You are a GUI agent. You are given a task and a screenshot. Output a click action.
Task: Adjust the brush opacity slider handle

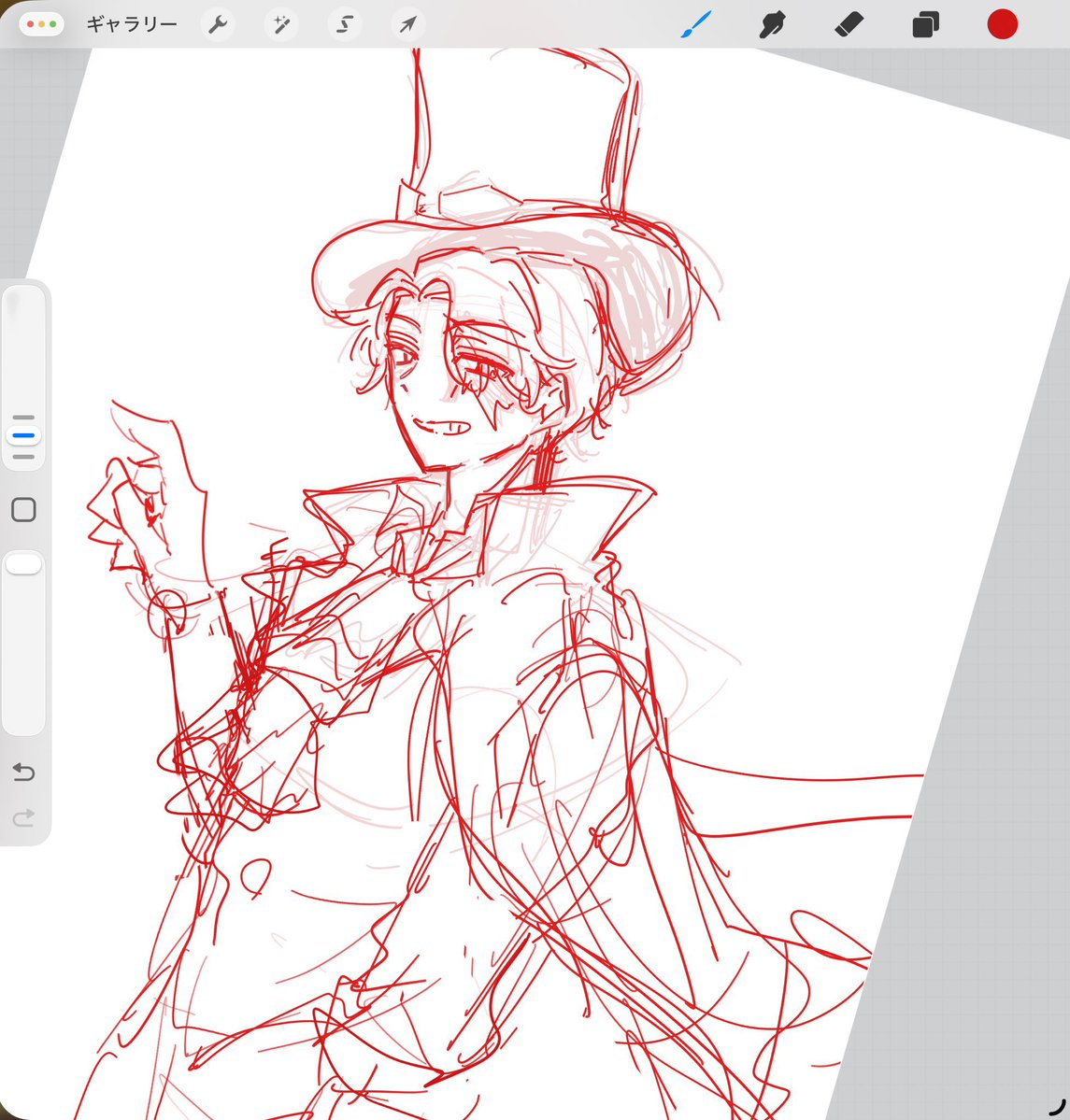(23, 564)
